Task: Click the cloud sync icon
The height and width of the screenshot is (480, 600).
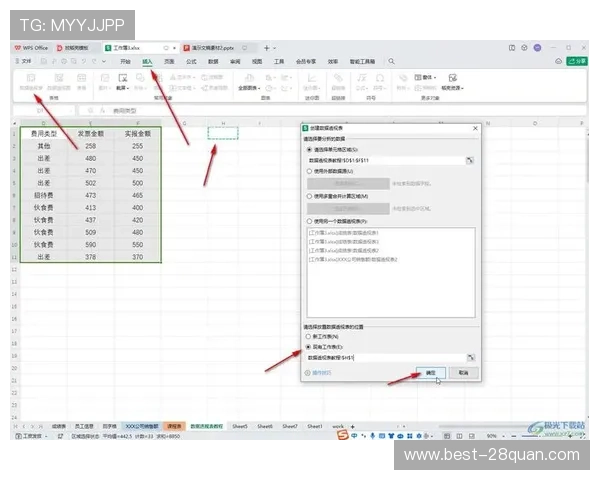Action: (558, 61)
